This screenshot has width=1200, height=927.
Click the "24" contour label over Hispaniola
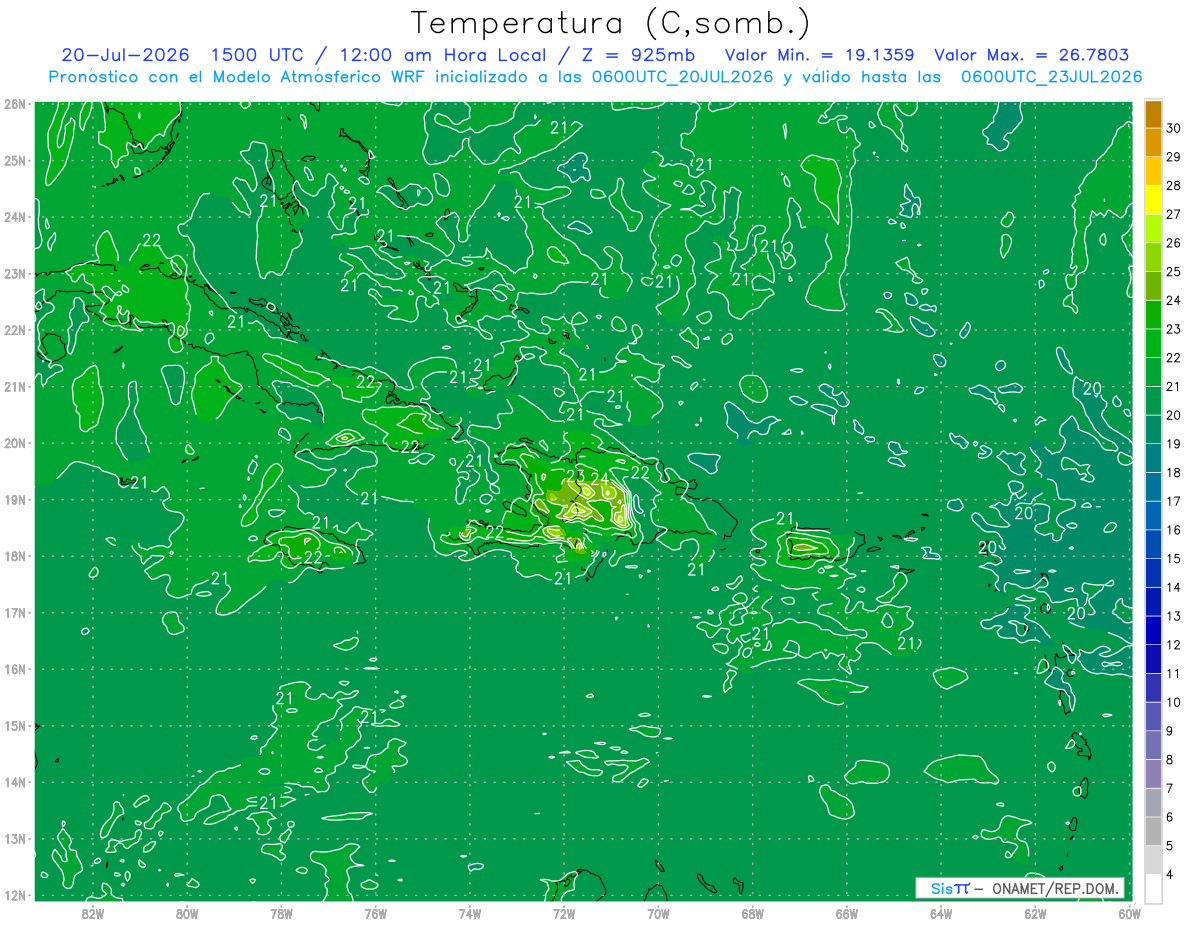point(600,479)
